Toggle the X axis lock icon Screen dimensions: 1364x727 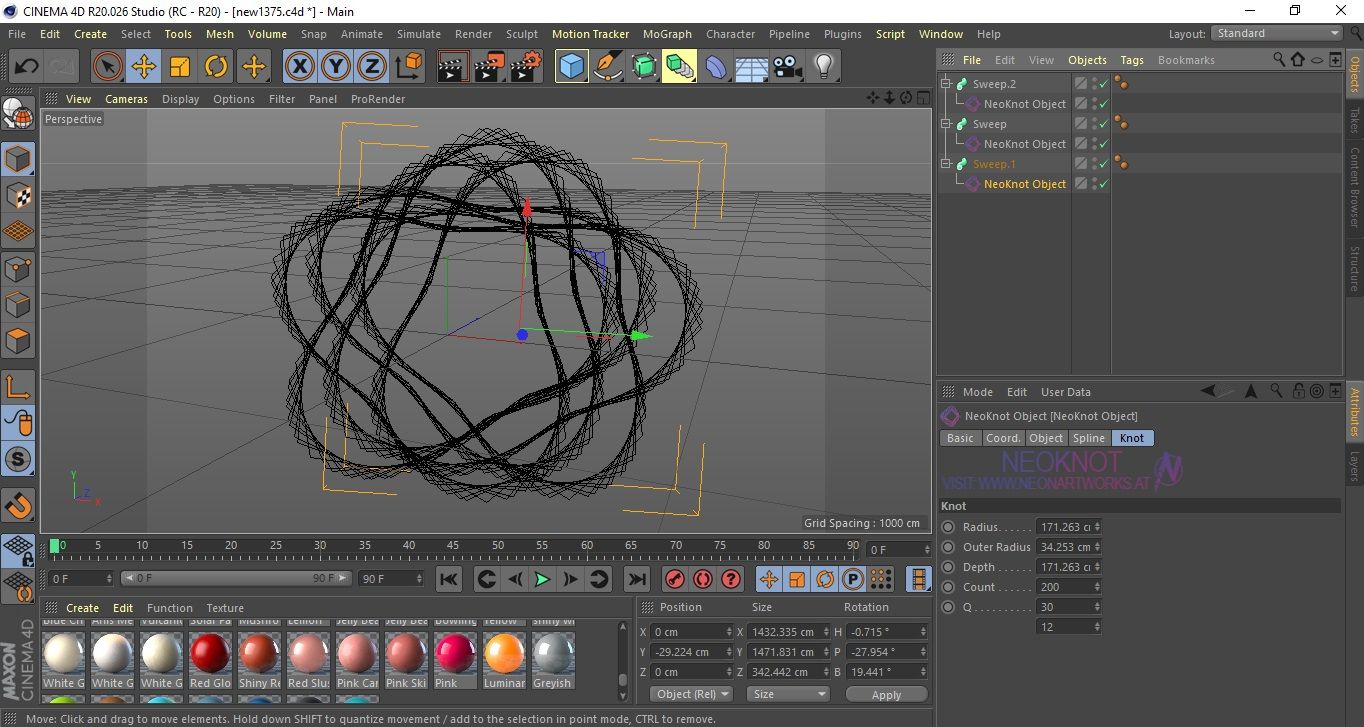[x=299, y=67]
